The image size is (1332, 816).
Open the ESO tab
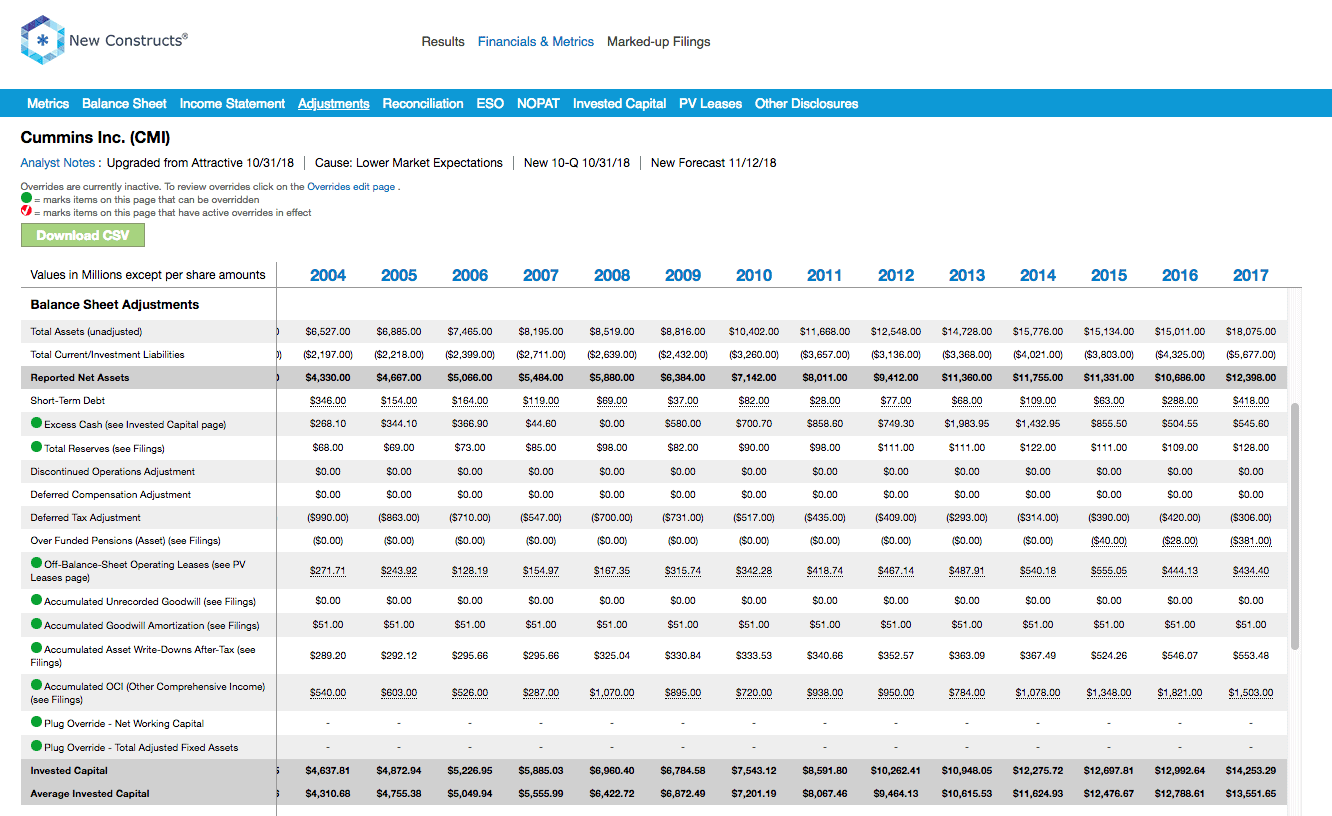coord(490,103)
